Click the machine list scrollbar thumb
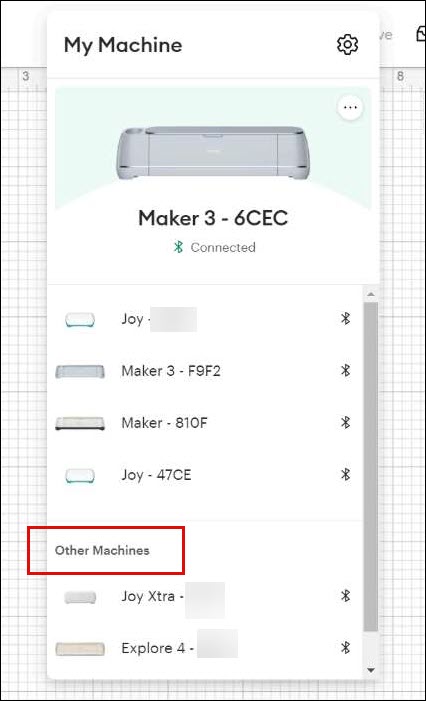This screenshot has height=701, width=426. [371, 467]
